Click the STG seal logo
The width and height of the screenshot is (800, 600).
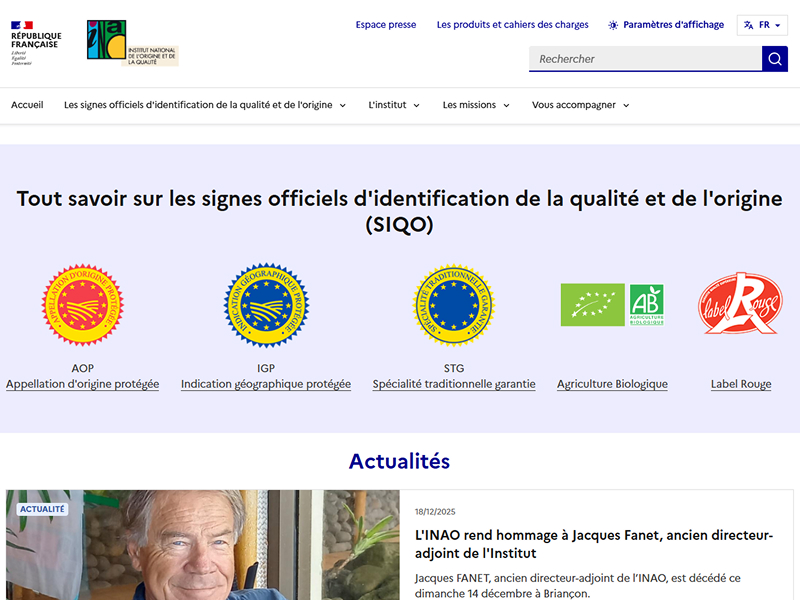(454, 305)
